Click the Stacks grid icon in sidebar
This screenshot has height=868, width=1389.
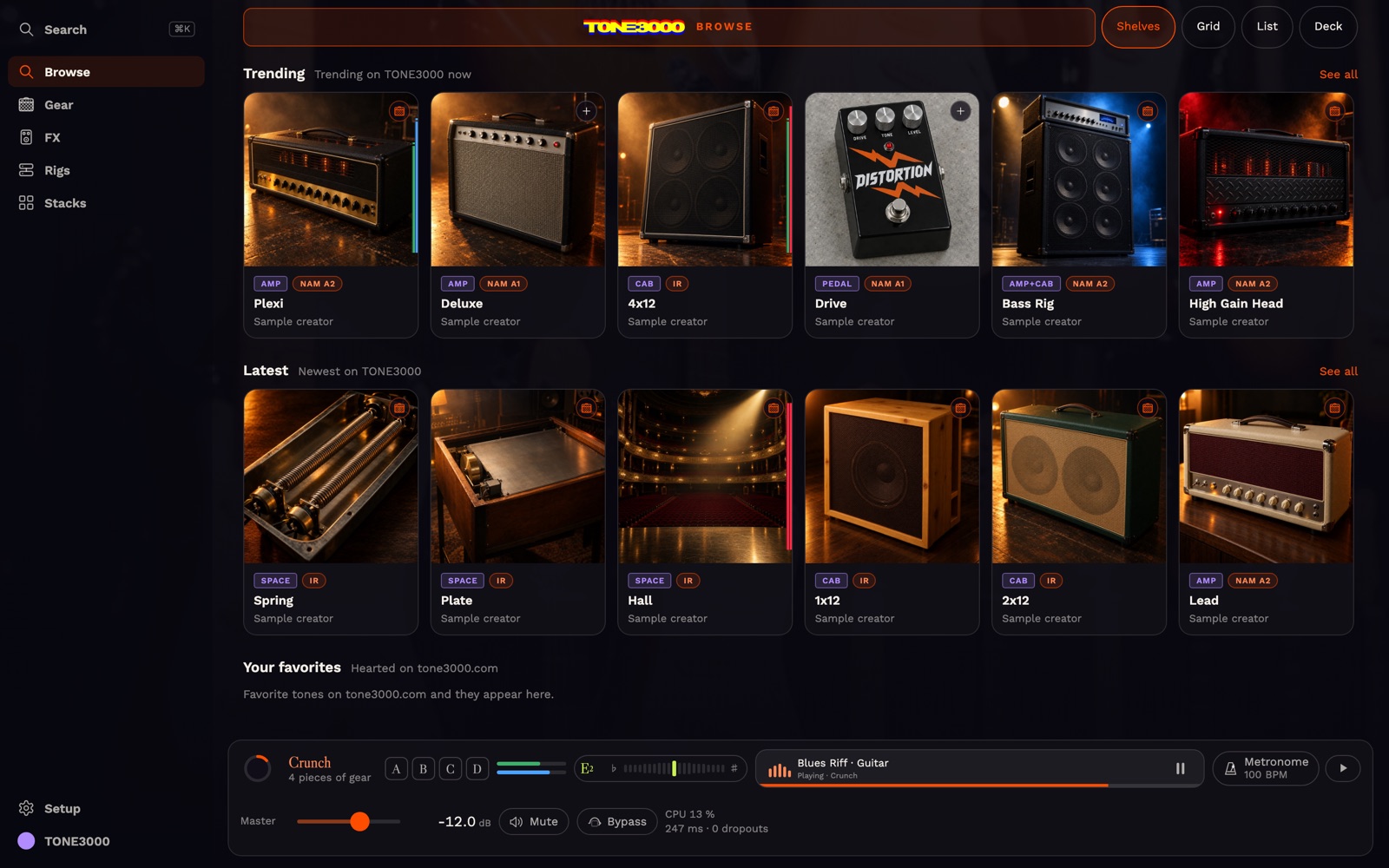click(x=27, y=203)
